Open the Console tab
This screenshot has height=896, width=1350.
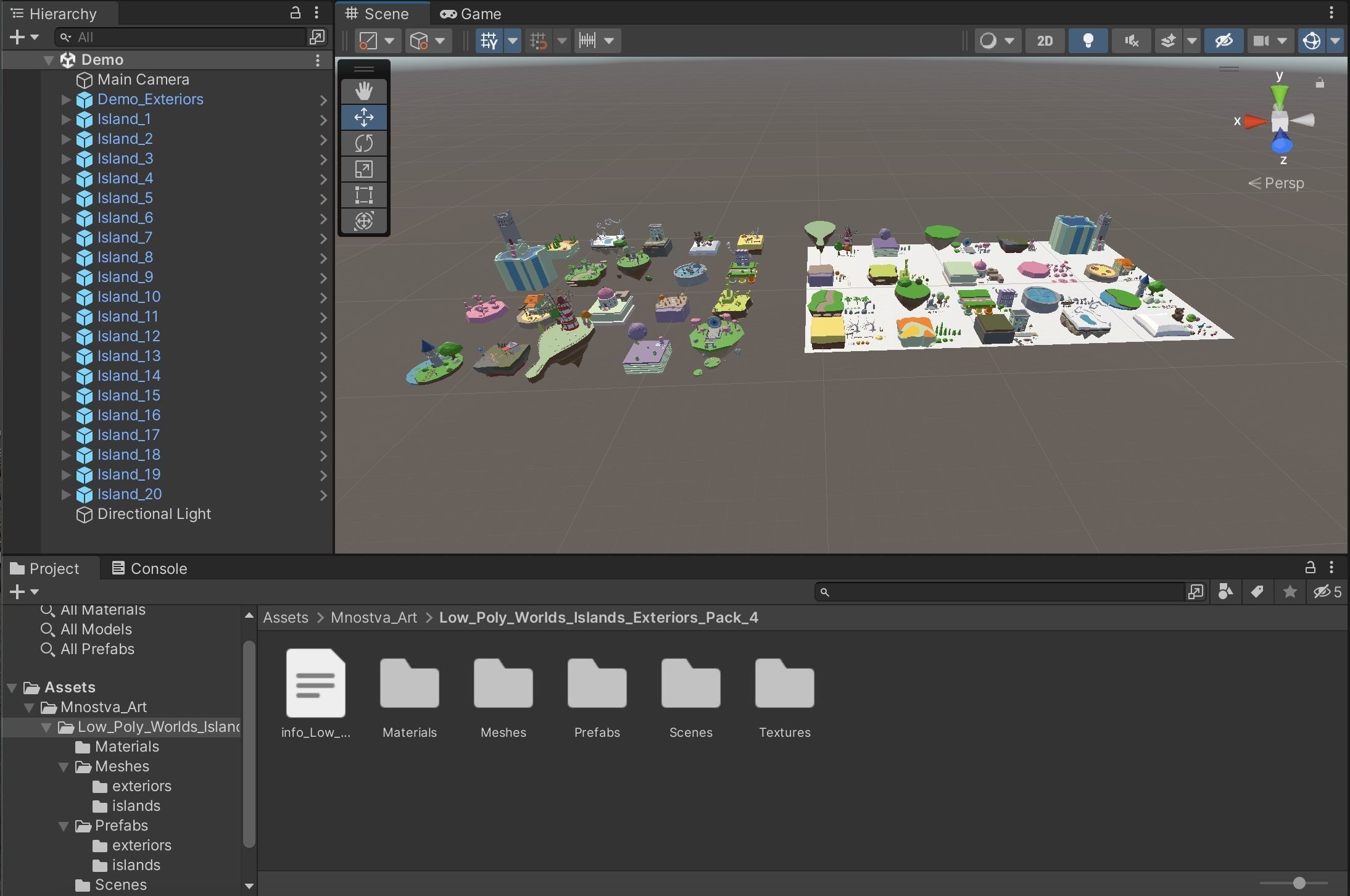tap(149, 568)
